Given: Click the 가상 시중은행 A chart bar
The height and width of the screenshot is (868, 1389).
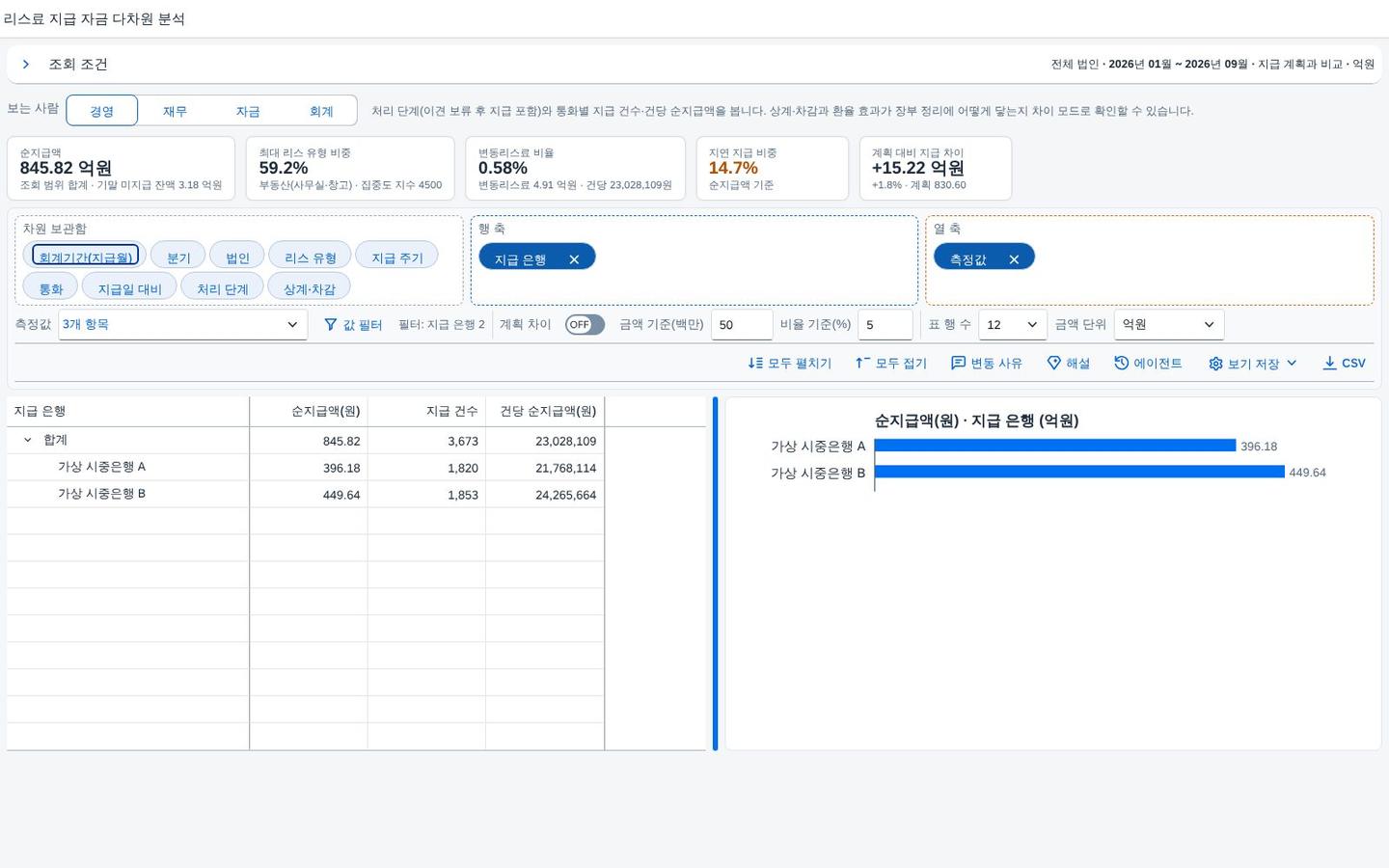Looking at the screenshot, I should [1055, 446].
